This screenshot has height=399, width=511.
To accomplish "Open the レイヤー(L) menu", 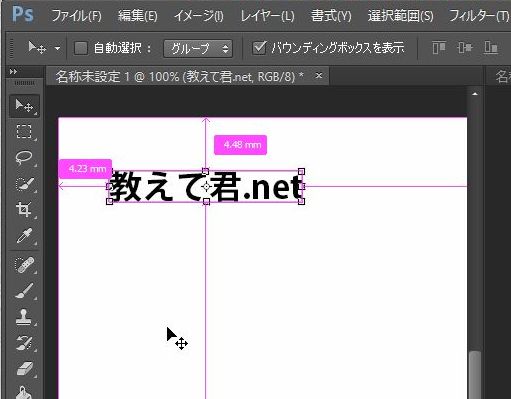I will click(x=267, y=16).
